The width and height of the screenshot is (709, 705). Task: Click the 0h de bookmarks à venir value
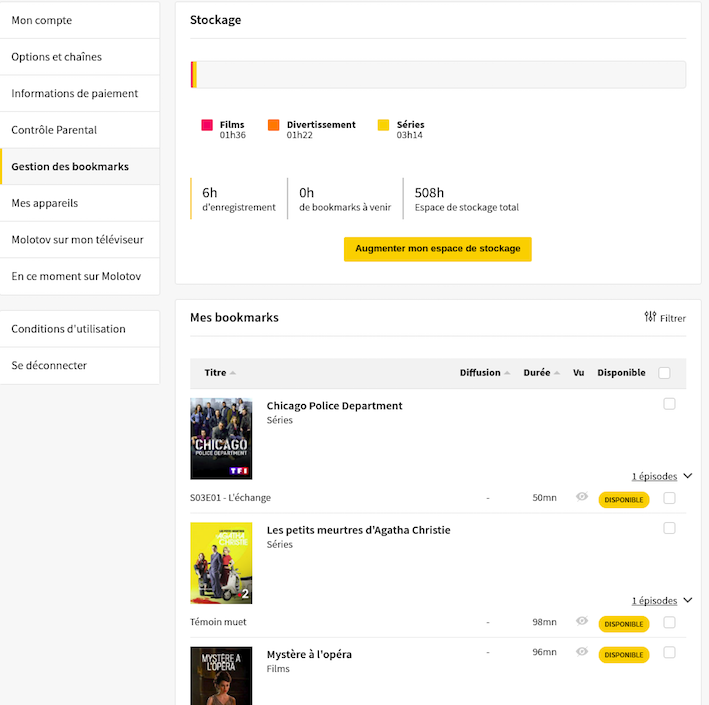click(x=307, y=193)
